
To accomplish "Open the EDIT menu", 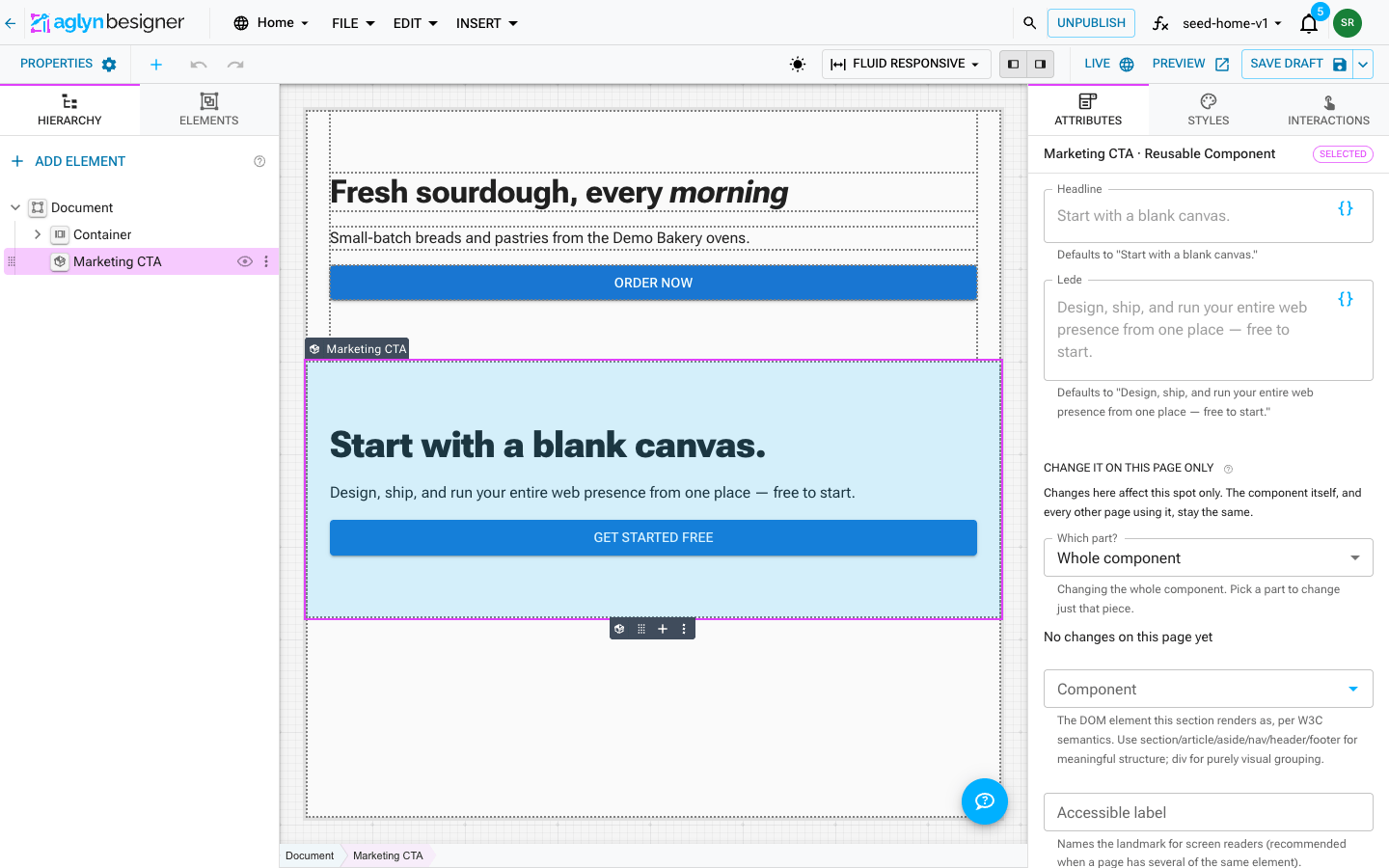I will coord(416,23).
